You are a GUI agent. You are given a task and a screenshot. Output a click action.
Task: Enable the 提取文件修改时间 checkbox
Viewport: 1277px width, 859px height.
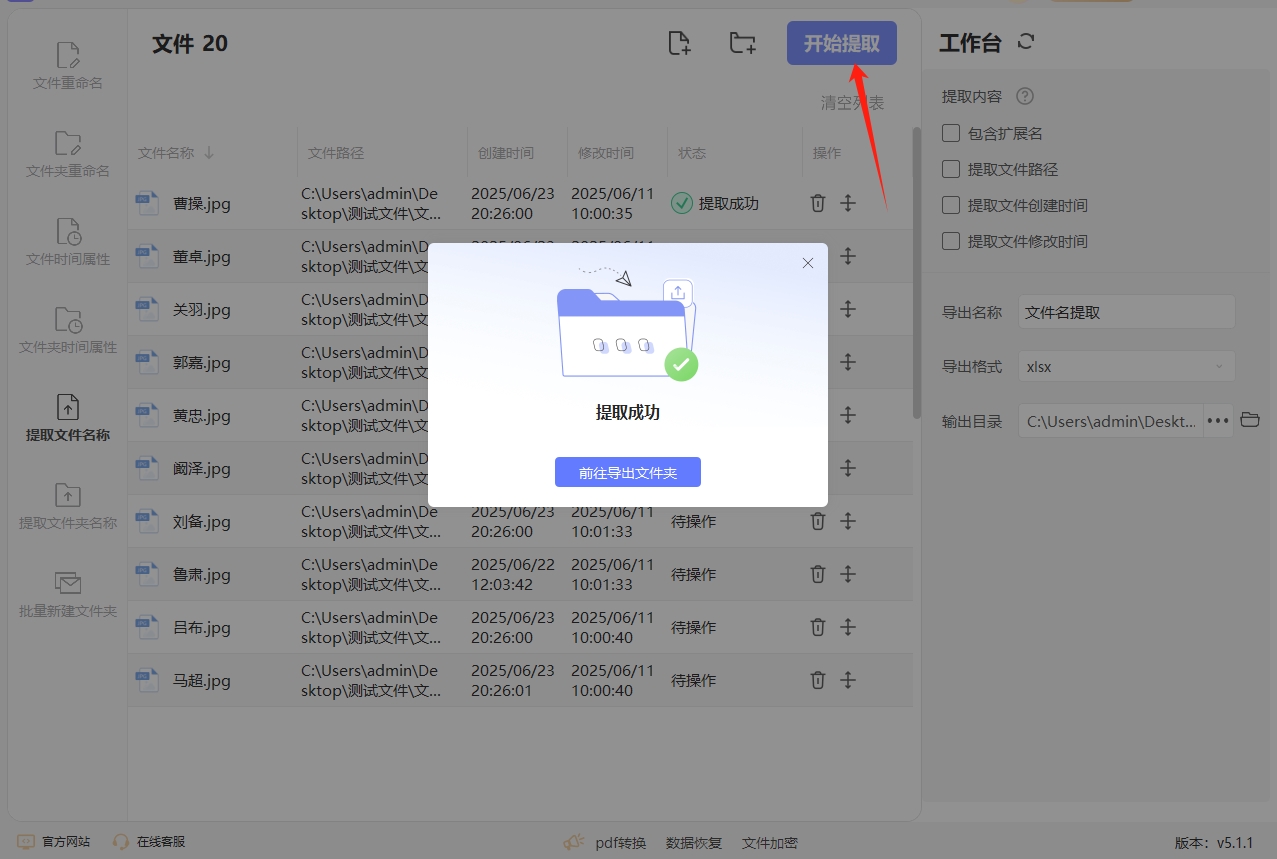click(951, 241)
